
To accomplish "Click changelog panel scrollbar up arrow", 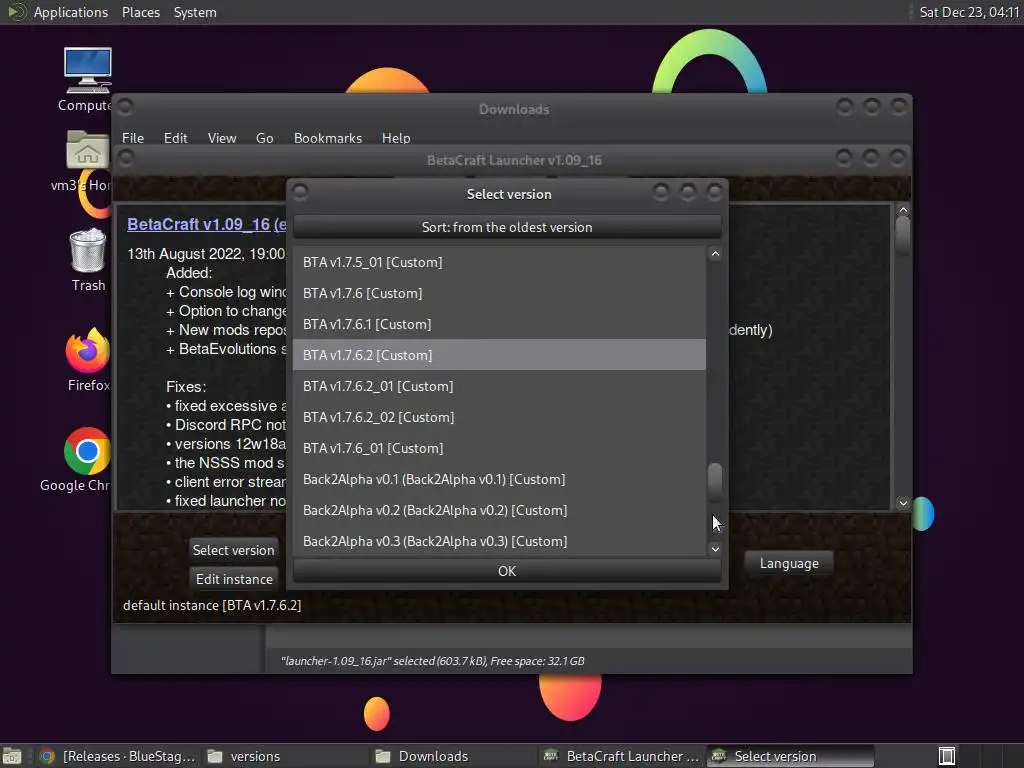I will (903, 210).
